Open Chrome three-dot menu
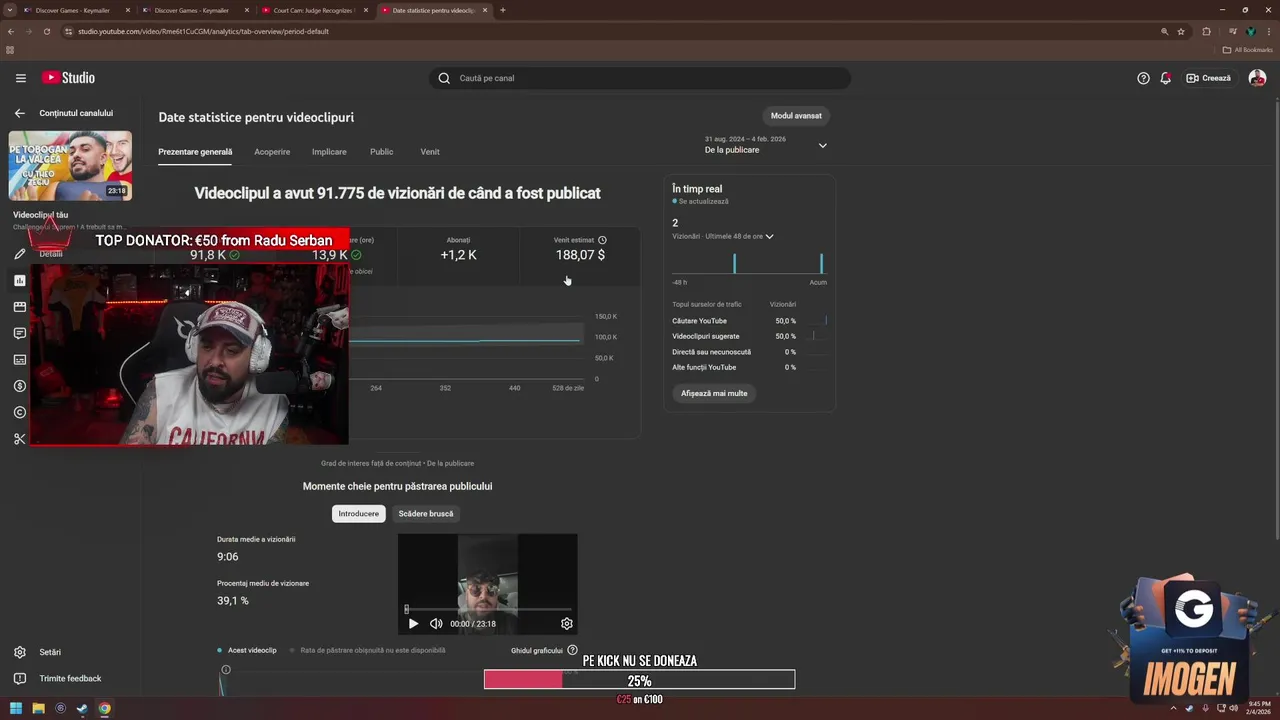The height and width of the screenshot is (720, 1280). (x=1267, y=31)
